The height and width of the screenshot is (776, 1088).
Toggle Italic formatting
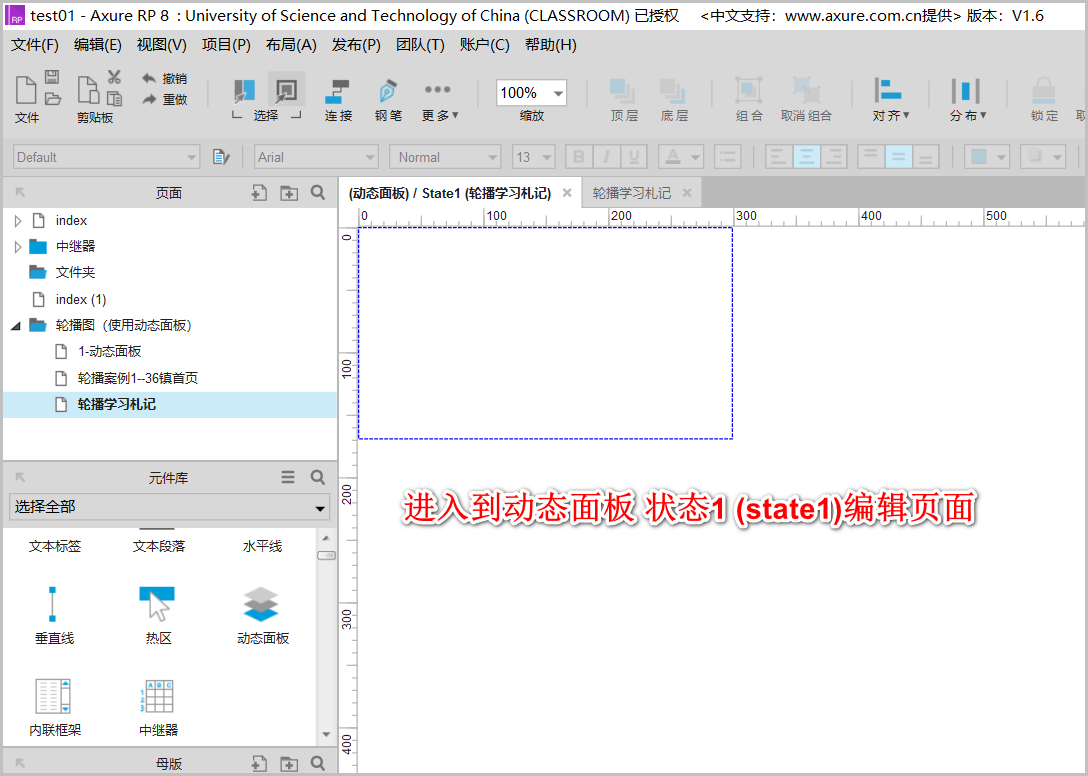606,157
